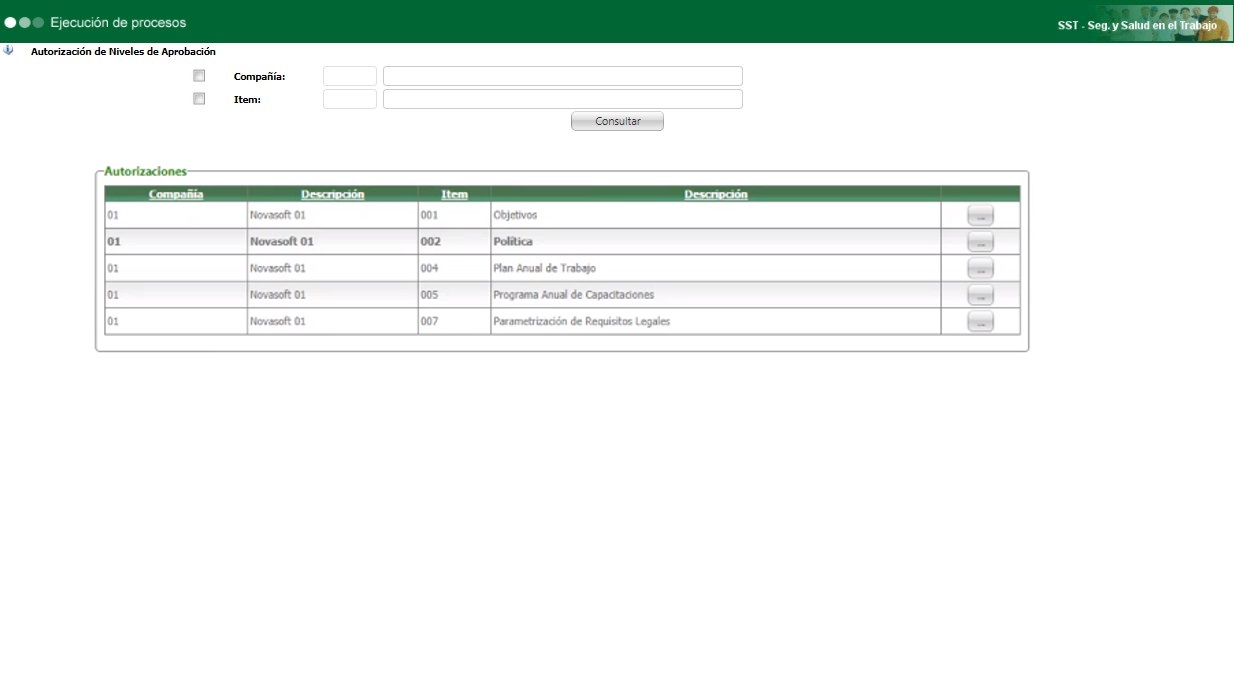
Task: Sort by the item Descripción header on the right
Action: point(716,194)
